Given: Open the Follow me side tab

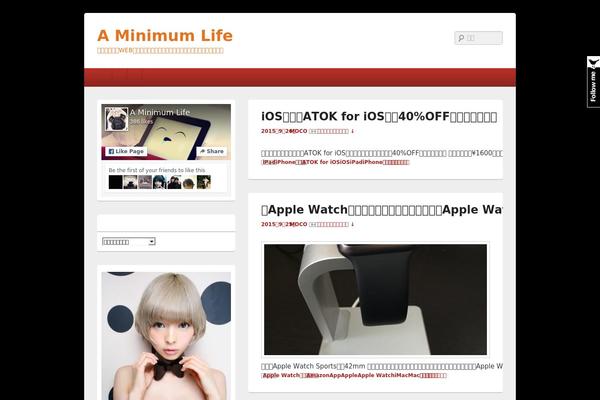Looking at the screenshot, I should [x=593, y=82].
